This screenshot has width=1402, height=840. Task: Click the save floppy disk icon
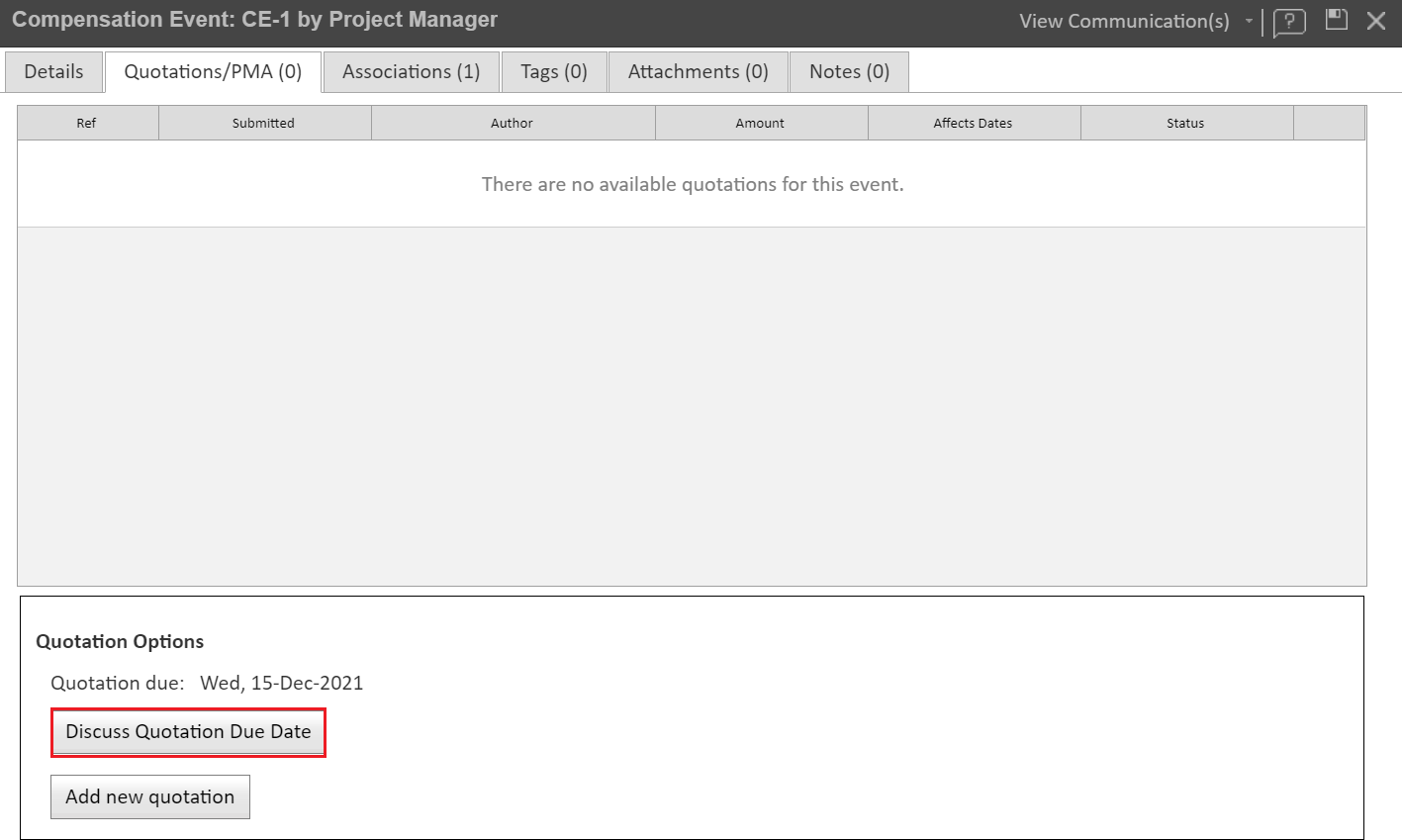(1337, 20)
